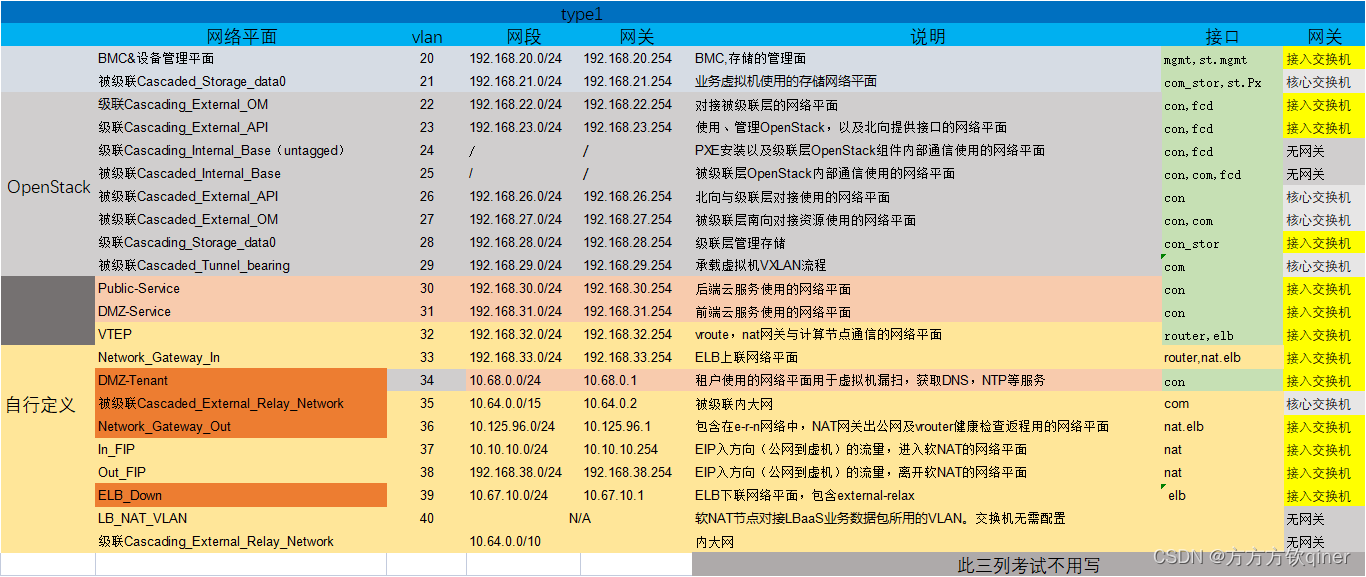Select description 级联层管理存储
Image resolution: width=1366 pixels, height=577 pixels.
coord(927,243)
